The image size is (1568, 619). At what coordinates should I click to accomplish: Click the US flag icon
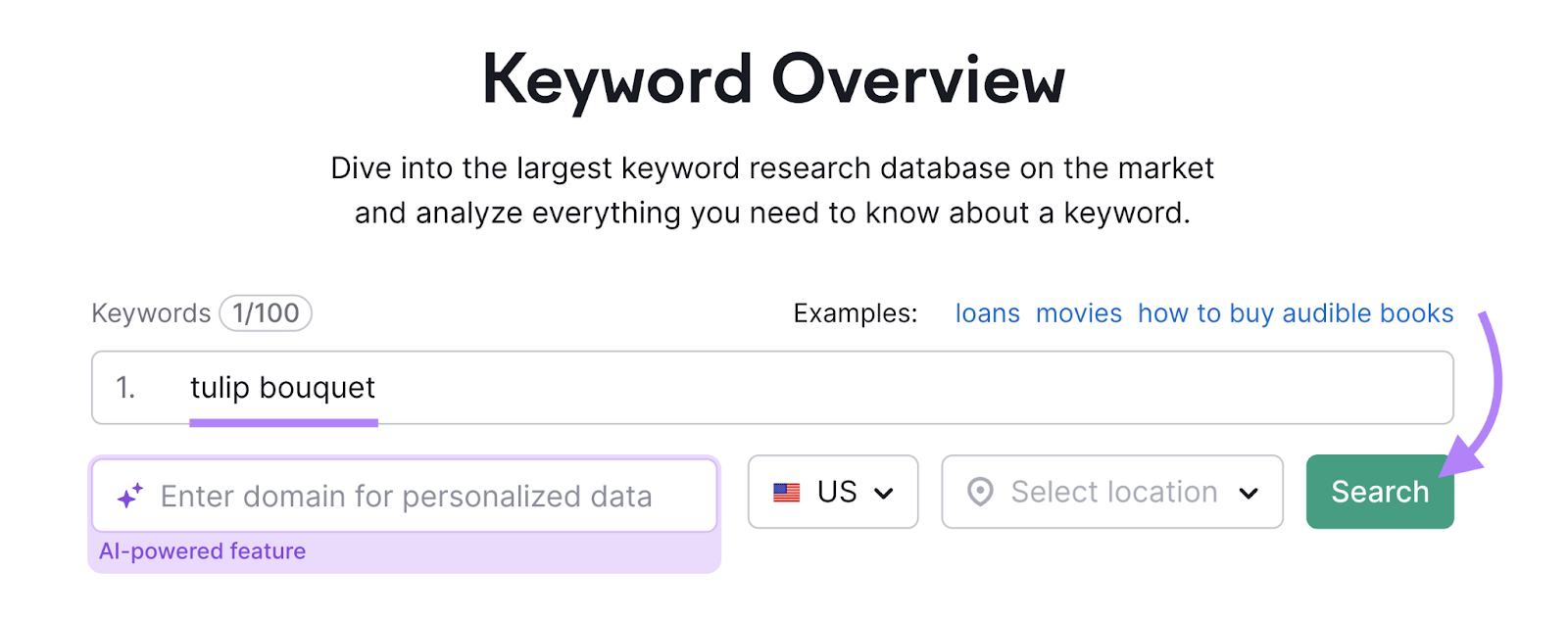coord(785,492)
